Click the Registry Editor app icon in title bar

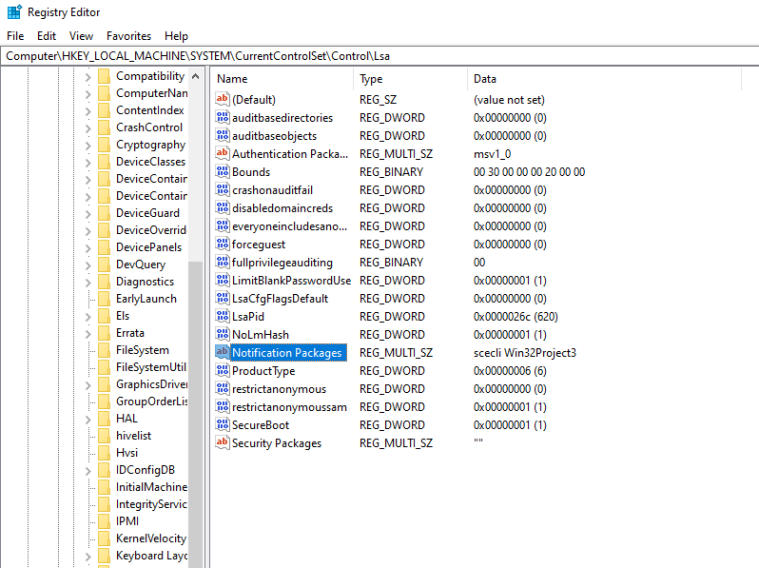[11, 13]
